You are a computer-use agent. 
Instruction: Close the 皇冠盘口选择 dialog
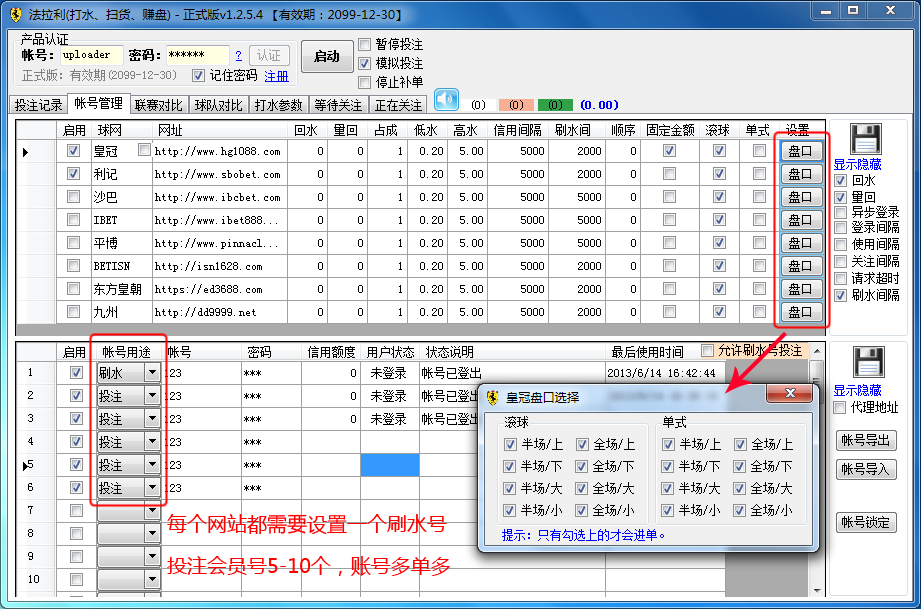tap(789, 394)
